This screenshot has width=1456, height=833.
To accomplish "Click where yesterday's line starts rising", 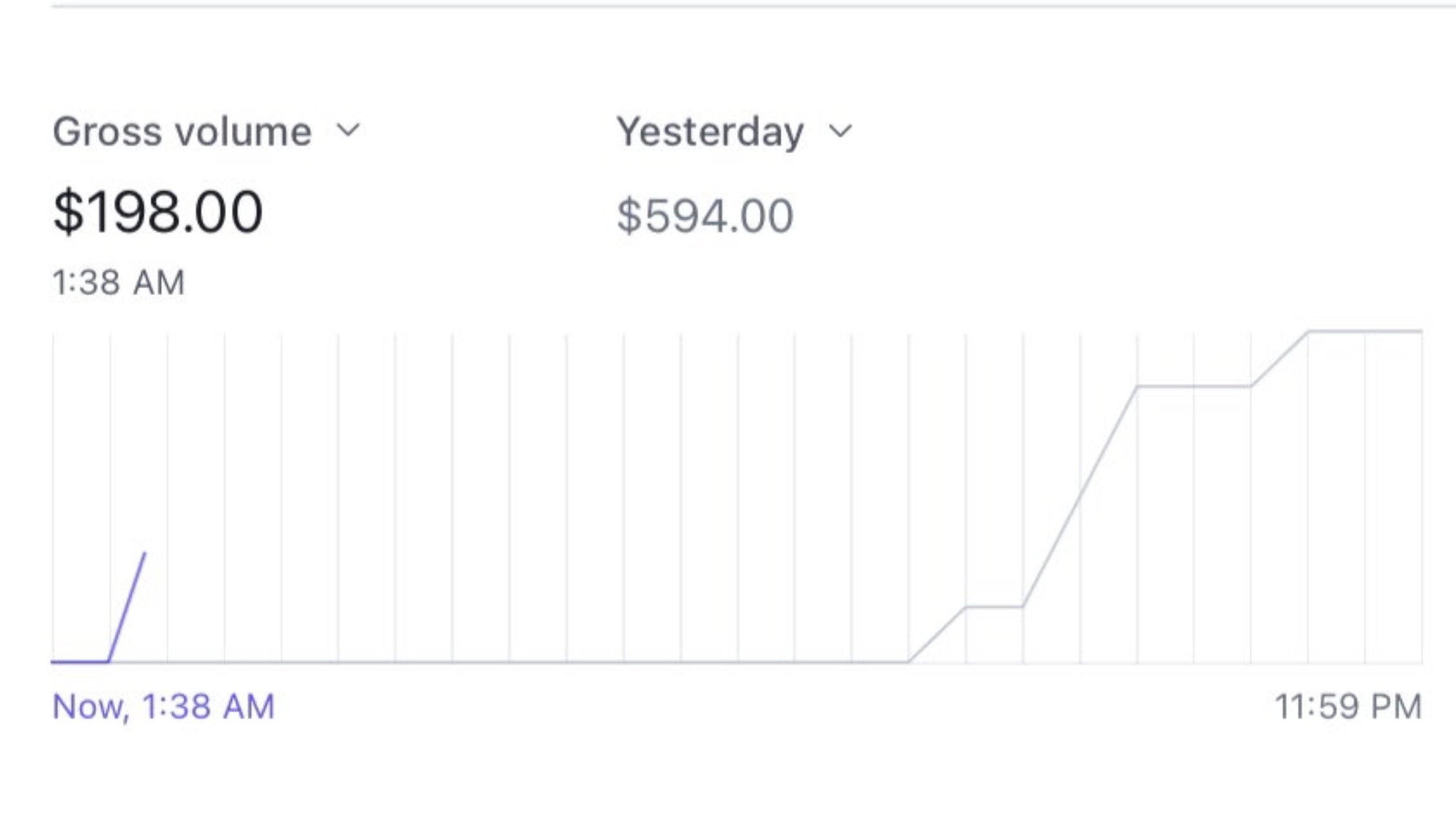I will coord(909,661).
